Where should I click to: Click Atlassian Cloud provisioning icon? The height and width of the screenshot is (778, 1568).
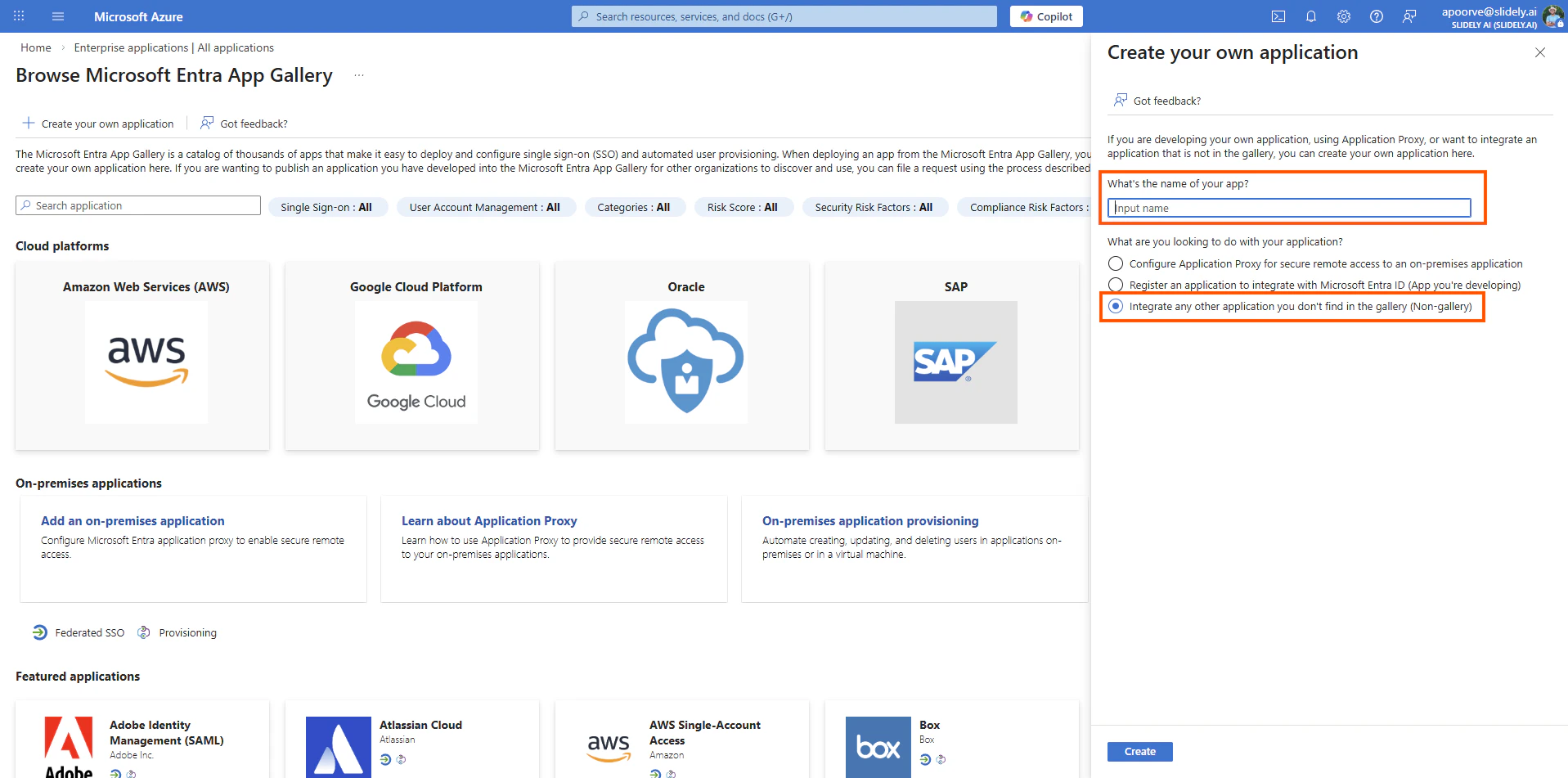pyautogui.click(x=401, y=759)
